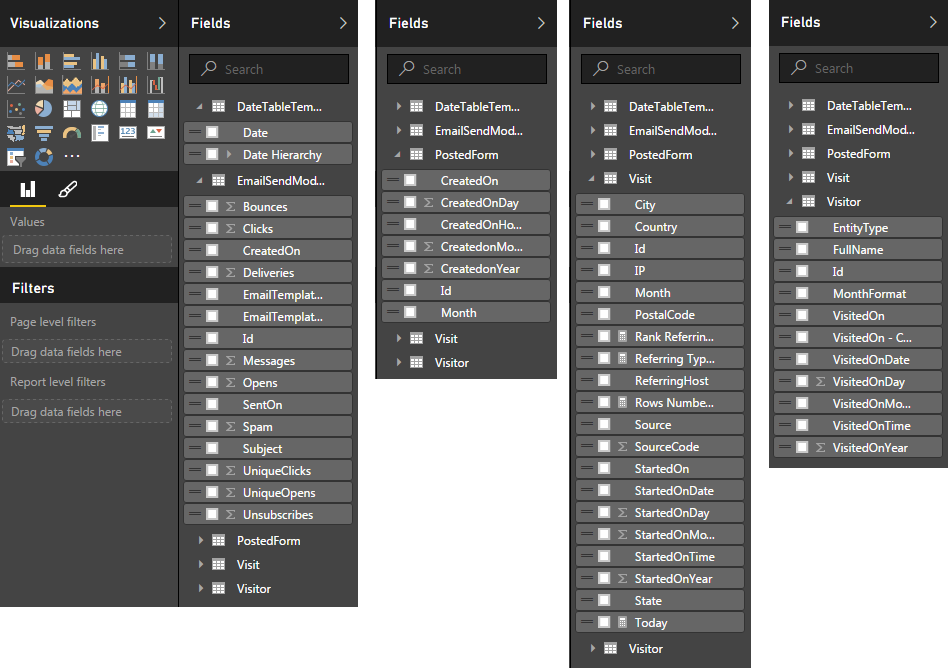Choose the Scatter chart visualization

pyautogui.click(x=16, y=109)
